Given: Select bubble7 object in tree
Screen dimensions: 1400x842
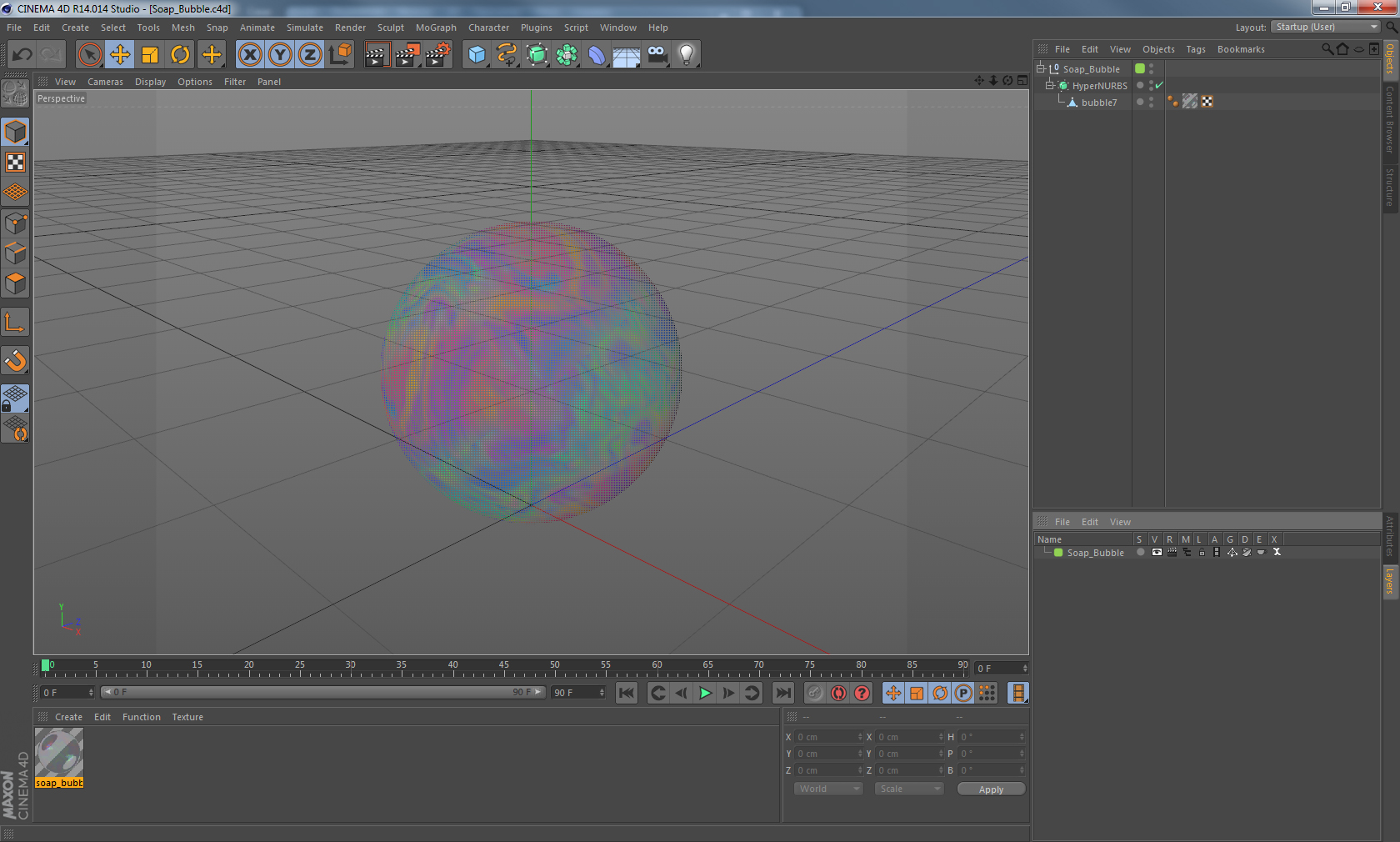Looking at the screenshot, I should point(1099,103).
